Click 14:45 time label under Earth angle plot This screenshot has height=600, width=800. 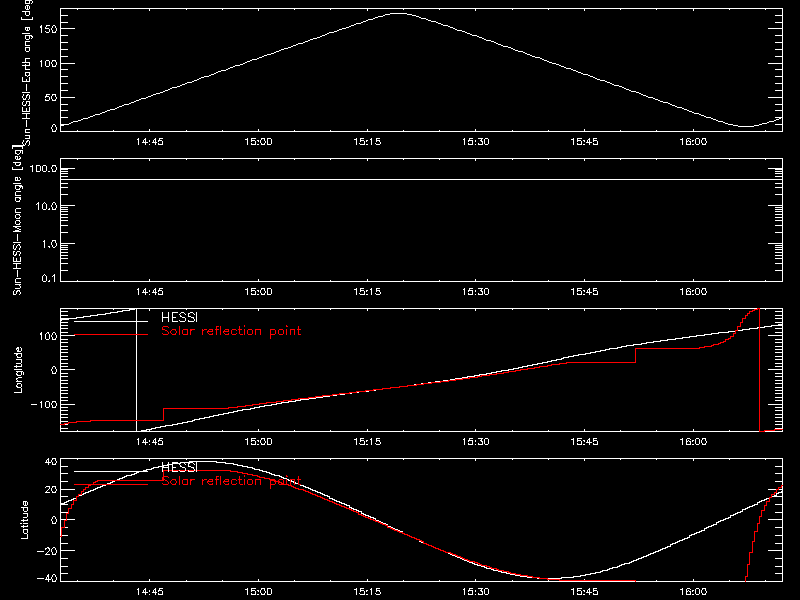pos(149,141)
